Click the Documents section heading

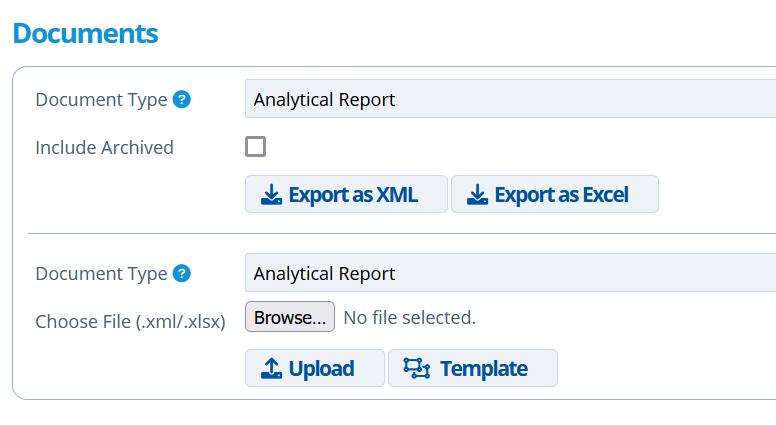tap(85, 33)
